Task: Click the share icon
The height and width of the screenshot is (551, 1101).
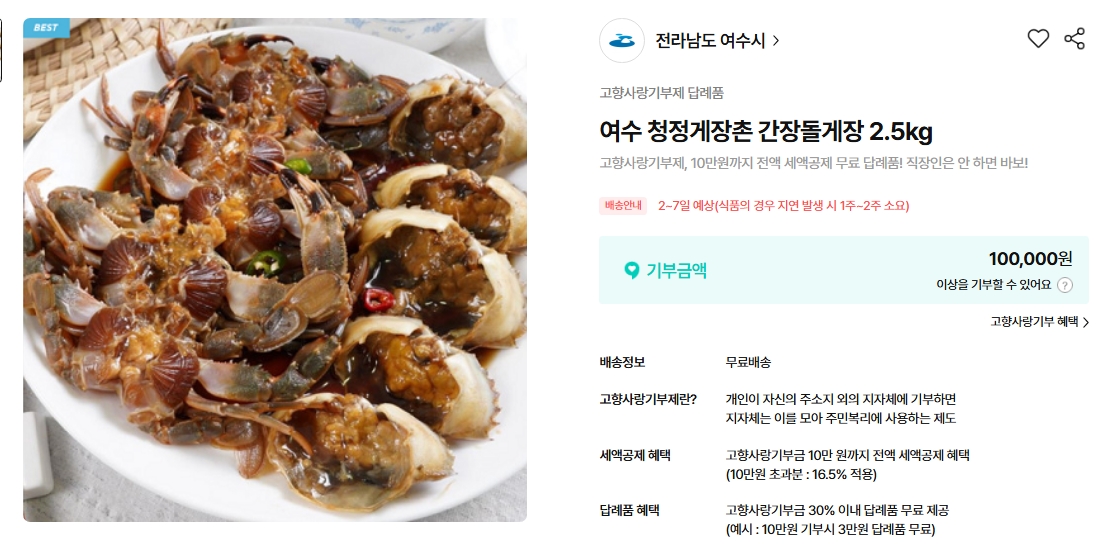Action: (x=1074, y=39)
